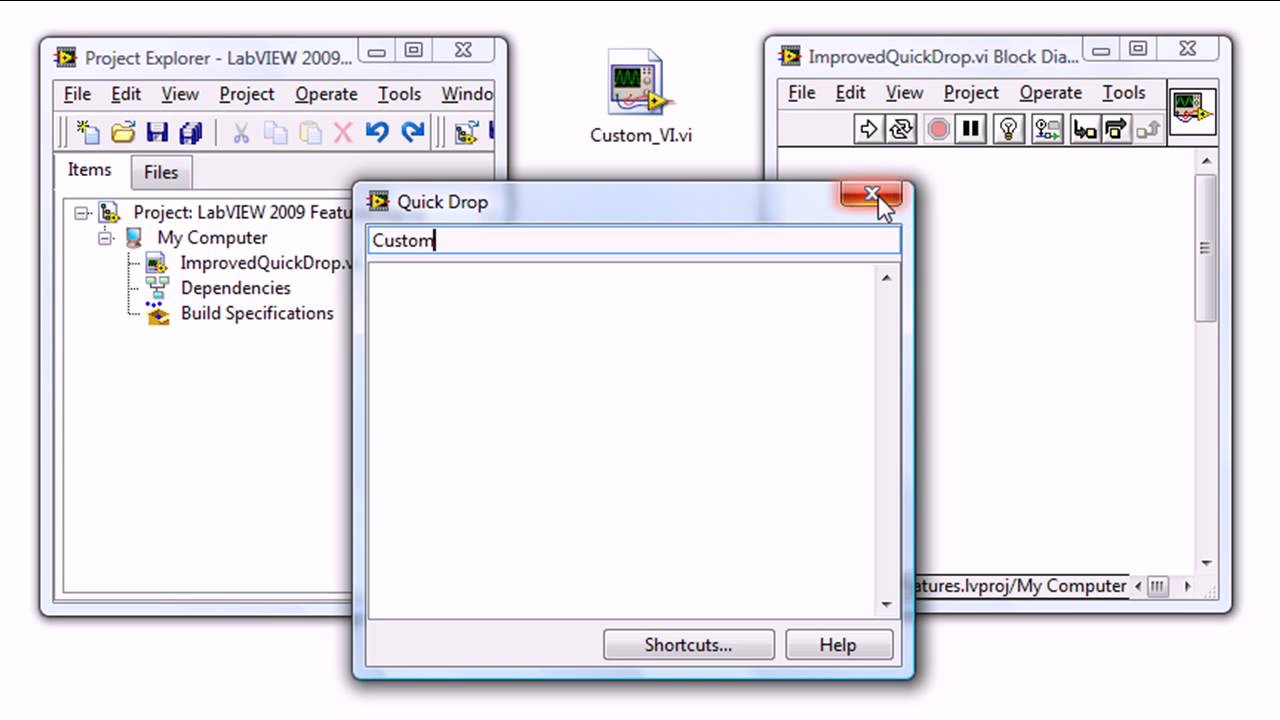Open Operate menu in Project Explorer
The width and height of the screenshot is (1280, 720).
pos(326,94)
